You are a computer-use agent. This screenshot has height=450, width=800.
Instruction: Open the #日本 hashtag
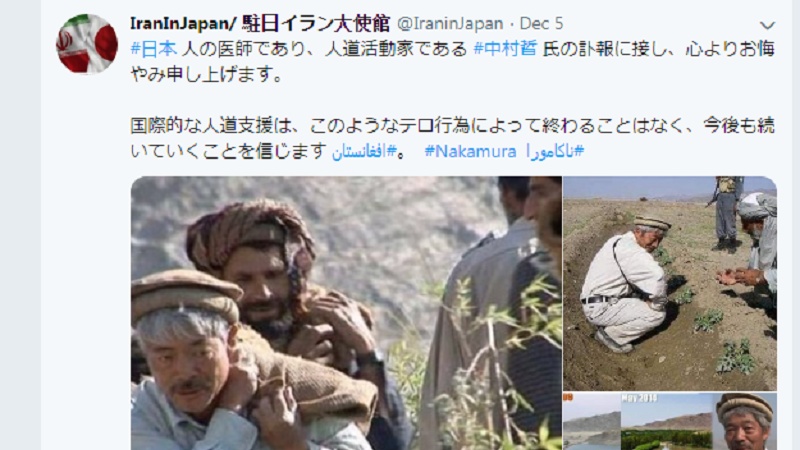tap(154, 49)
